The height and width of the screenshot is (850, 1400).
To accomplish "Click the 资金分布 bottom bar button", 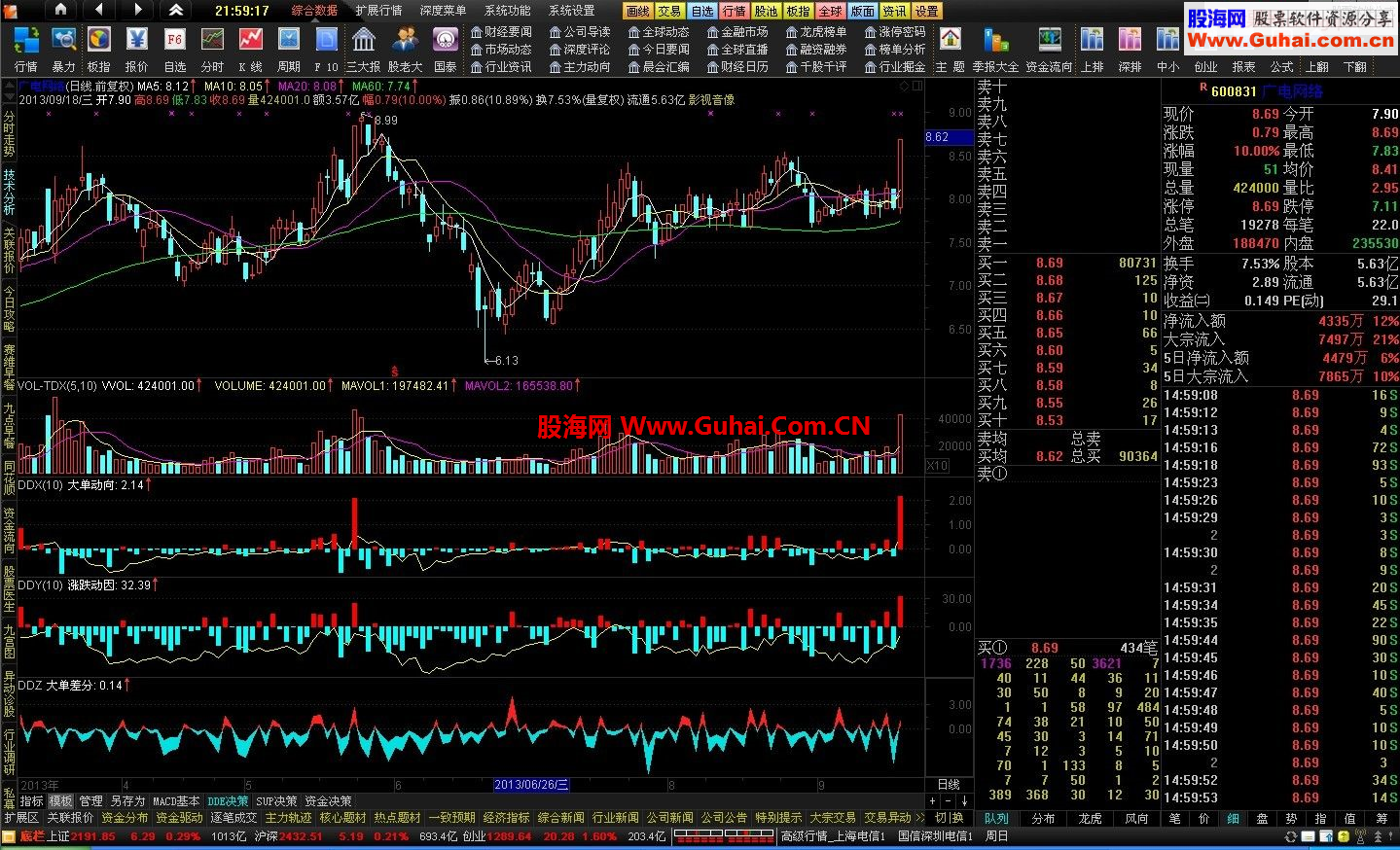I will tap(125, 818).
